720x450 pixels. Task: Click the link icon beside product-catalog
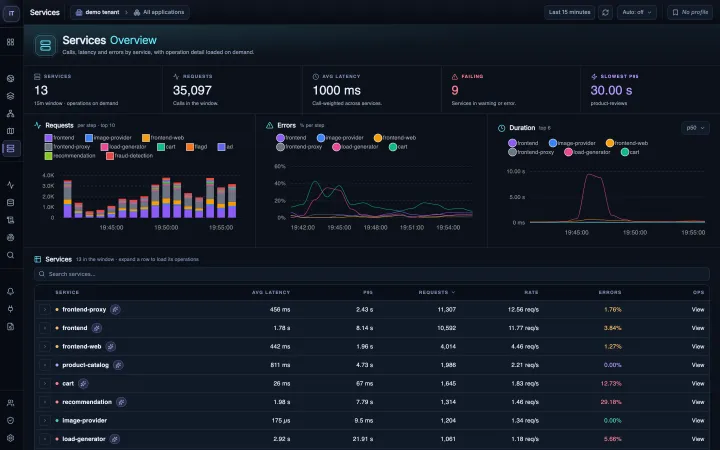coord(118,365)
